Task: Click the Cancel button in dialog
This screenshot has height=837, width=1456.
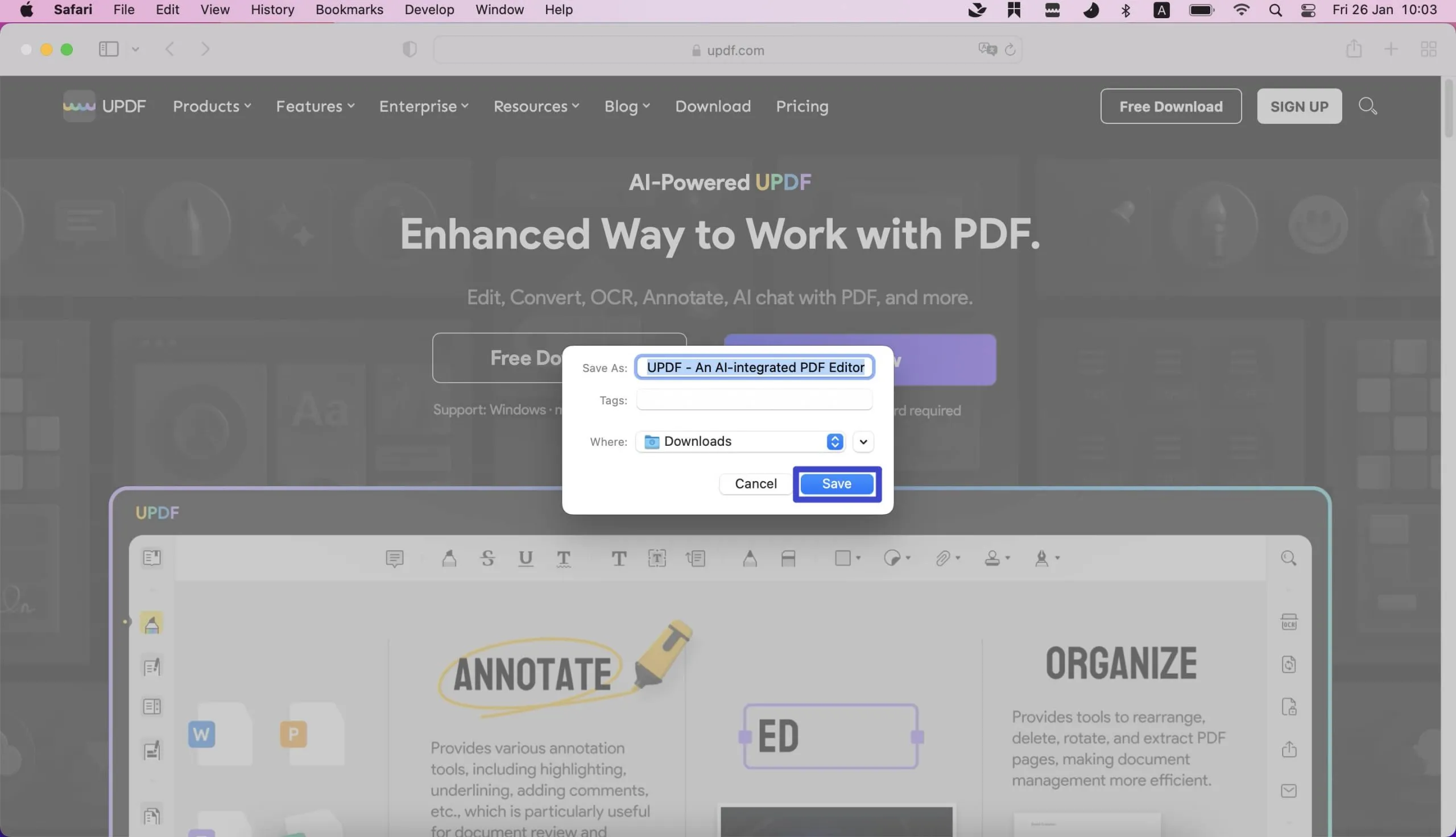Action: point(755,483)
